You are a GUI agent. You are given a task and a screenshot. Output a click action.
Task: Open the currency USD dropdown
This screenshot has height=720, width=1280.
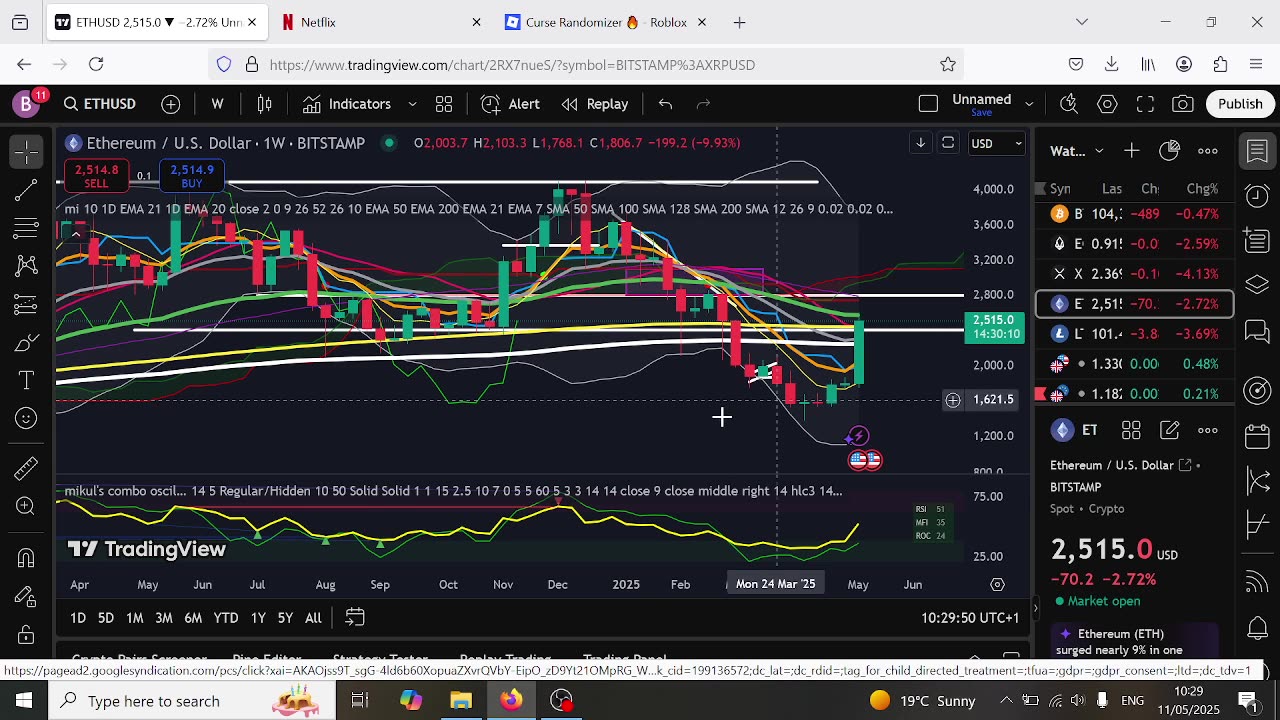997,143
